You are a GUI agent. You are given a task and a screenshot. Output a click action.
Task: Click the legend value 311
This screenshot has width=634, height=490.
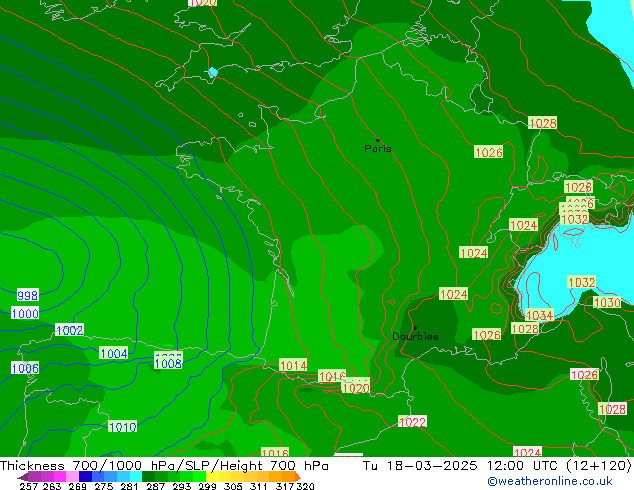click(259, 486)
